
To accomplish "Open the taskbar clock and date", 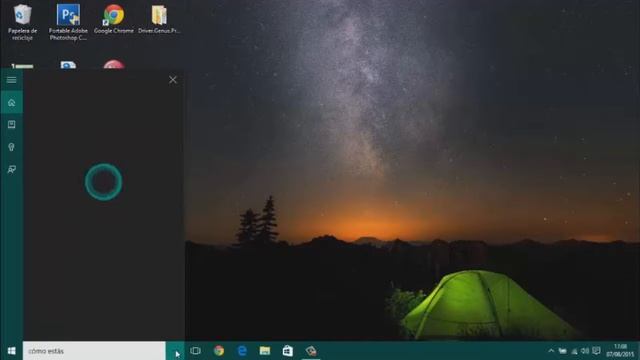I will 620,351.
